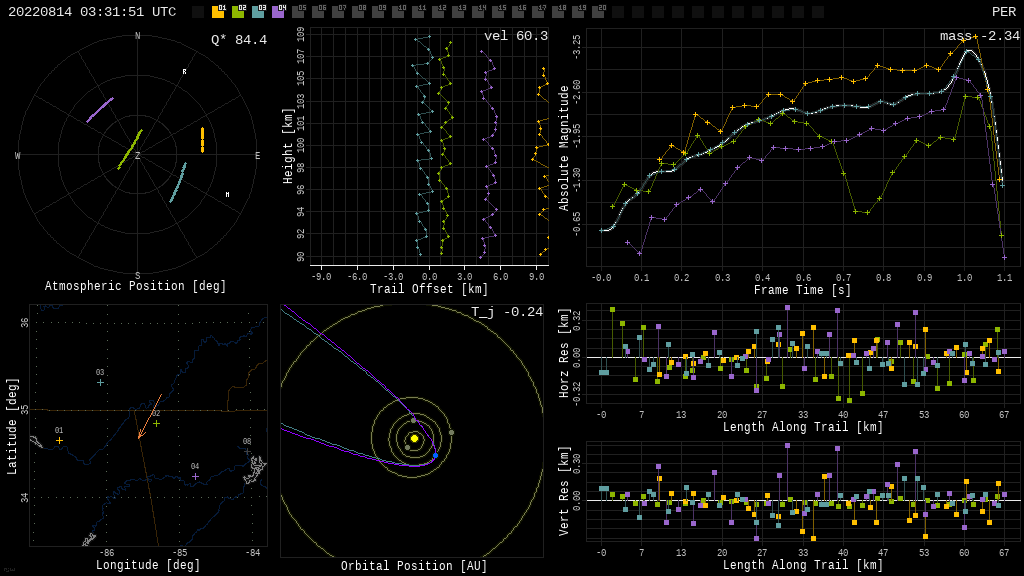The height and width of the screenshot is (576, 1024).
Task: Click the green station 02 swatch
Action: pyautogui.click(x=238, y=12)
